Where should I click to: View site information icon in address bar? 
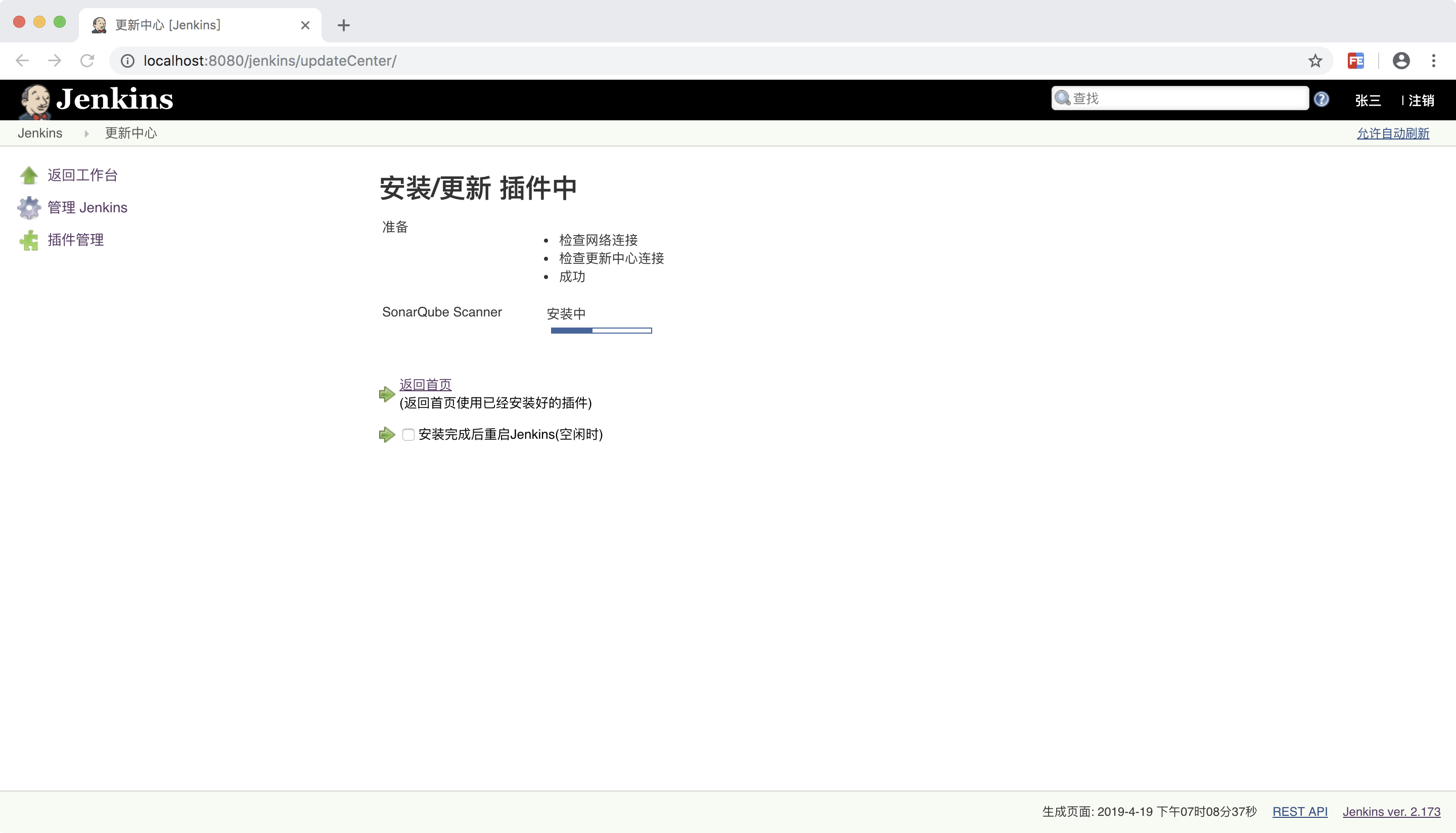[x=127, y=61]
